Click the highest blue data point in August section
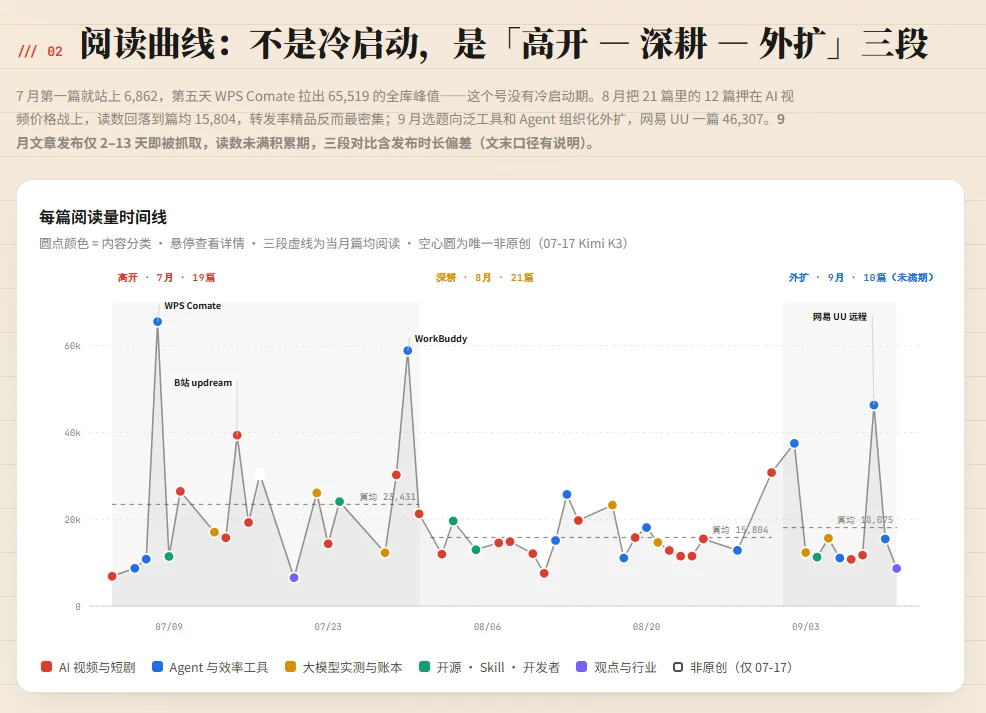The height and width of the screenshot is (713, 986). point(567,495)
